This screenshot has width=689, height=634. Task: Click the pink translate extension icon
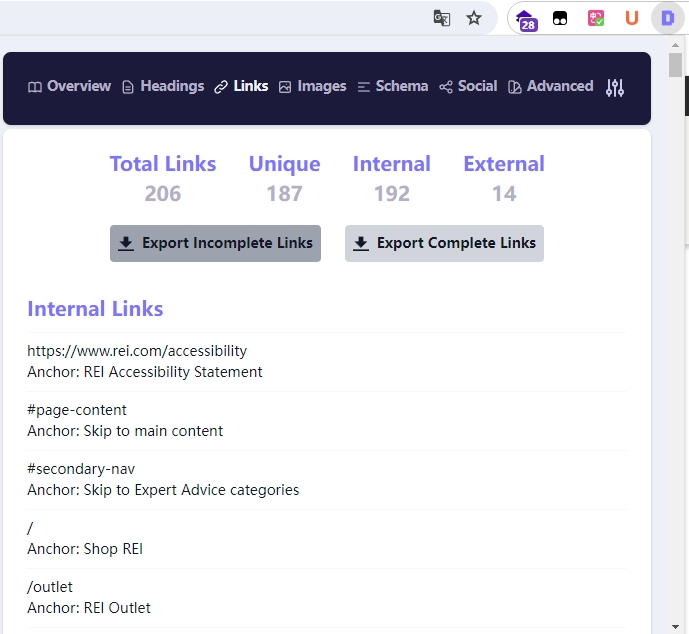point(596,18)
